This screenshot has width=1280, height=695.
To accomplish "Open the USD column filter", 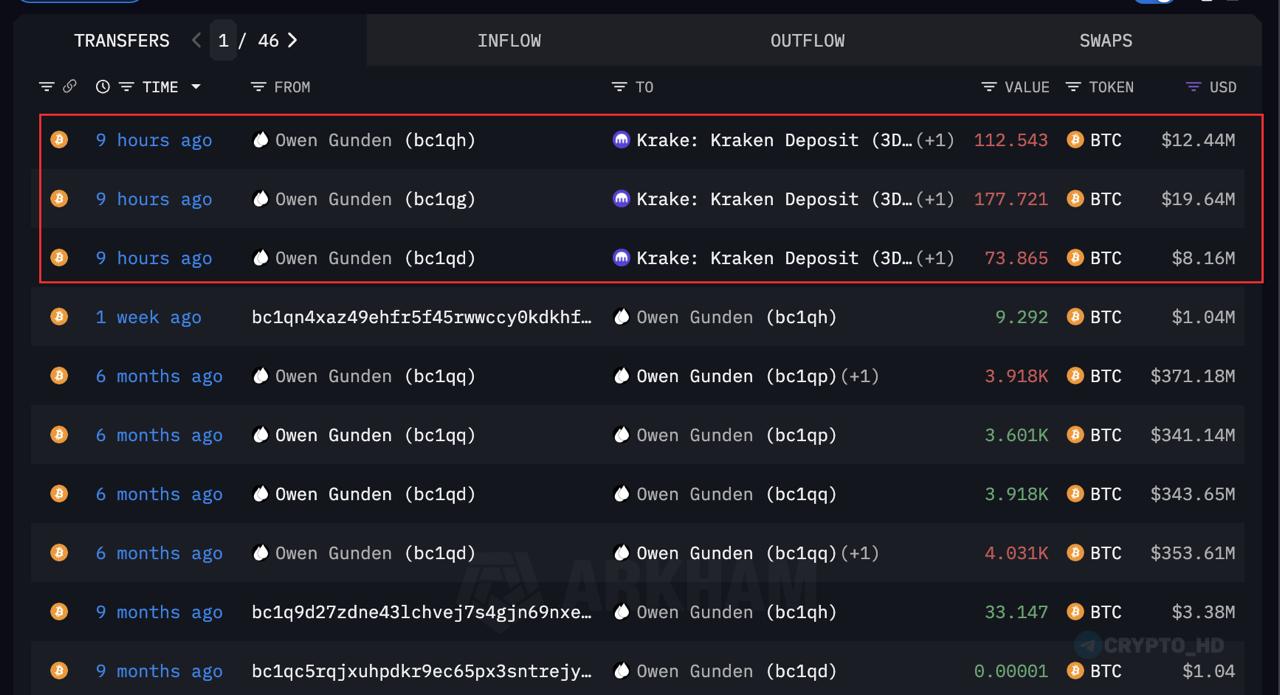I will click(1193, 87).
